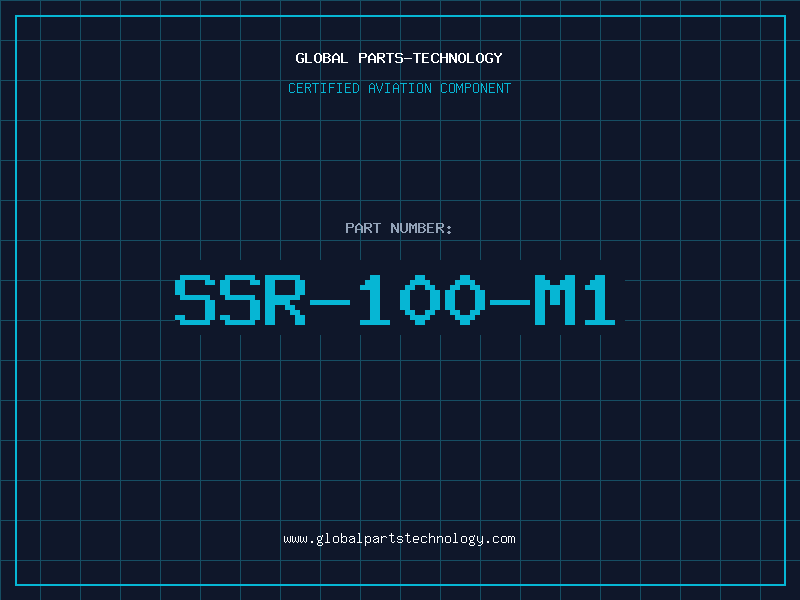Image resolution: width=800 pixels, height=600 pixels.
Task: Click the word CERTIFIED in the subtitle
Action: coord(324,88)
